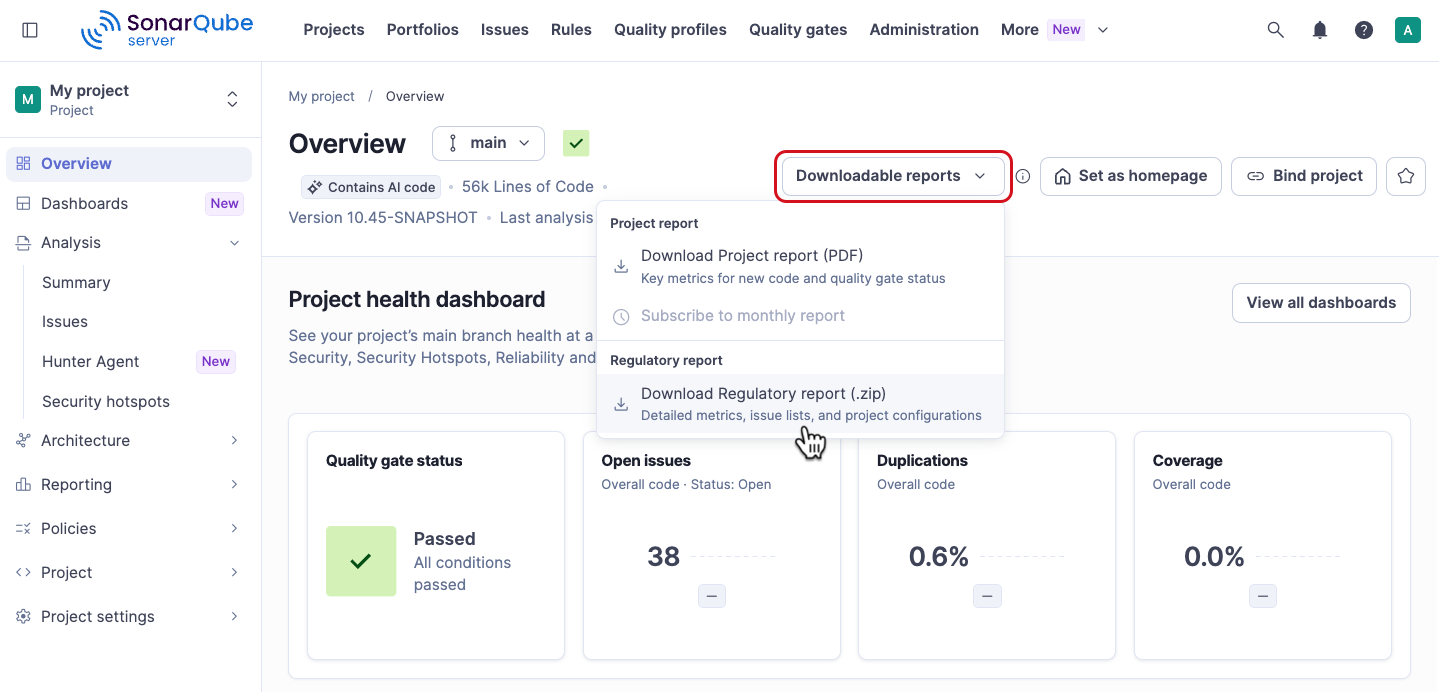The height and width of the screenshot is (692, 1439).
Task: Click View all dashboards button
Action: 1321,303
